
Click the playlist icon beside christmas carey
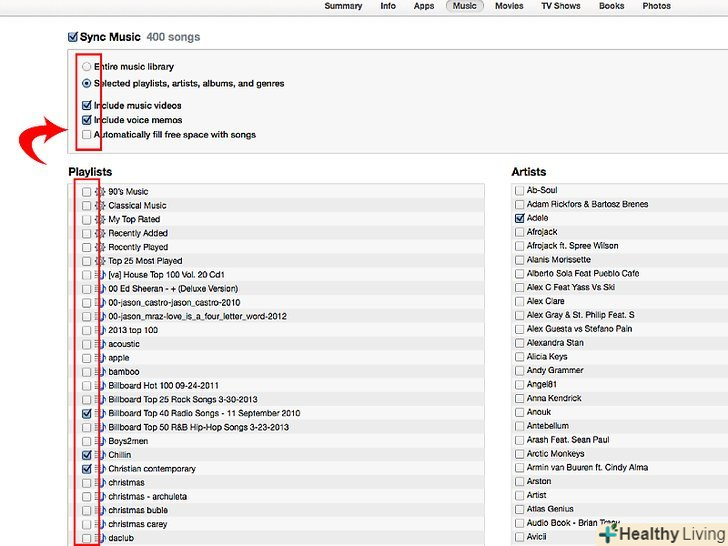100,524
